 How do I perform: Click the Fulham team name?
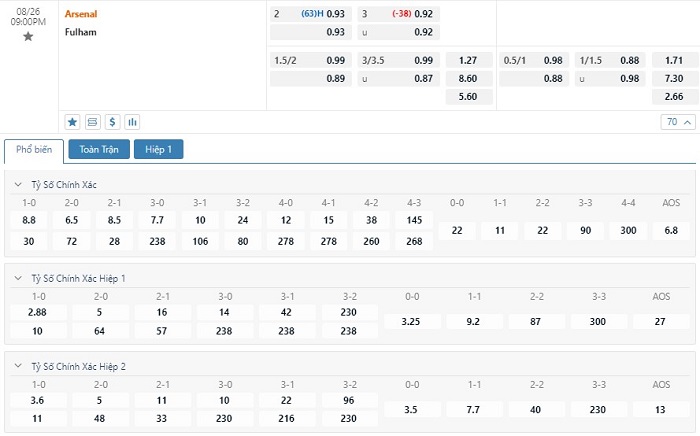[x=80, y=31]
